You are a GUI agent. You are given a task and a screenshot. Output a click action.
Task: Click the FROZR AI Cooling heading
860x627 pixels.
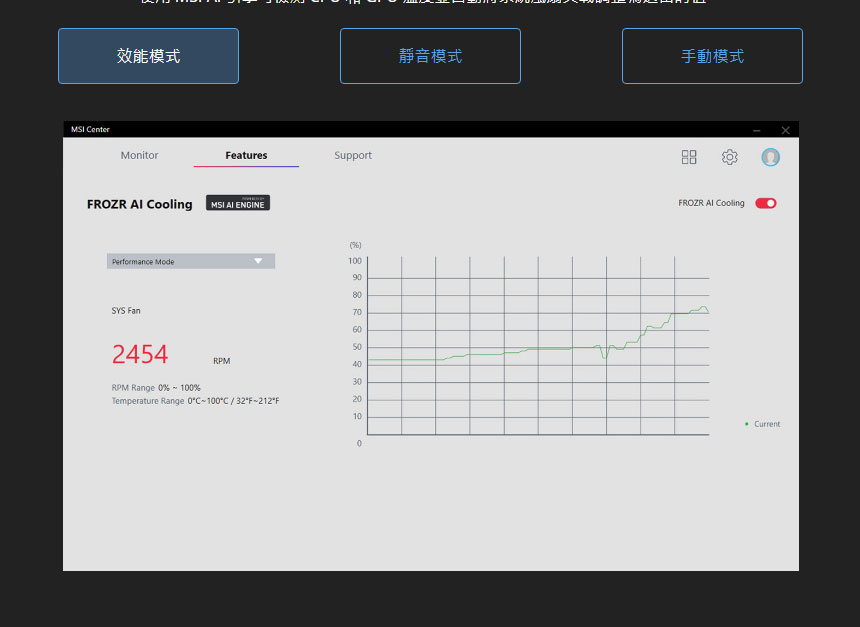click(x=140, y=204)
